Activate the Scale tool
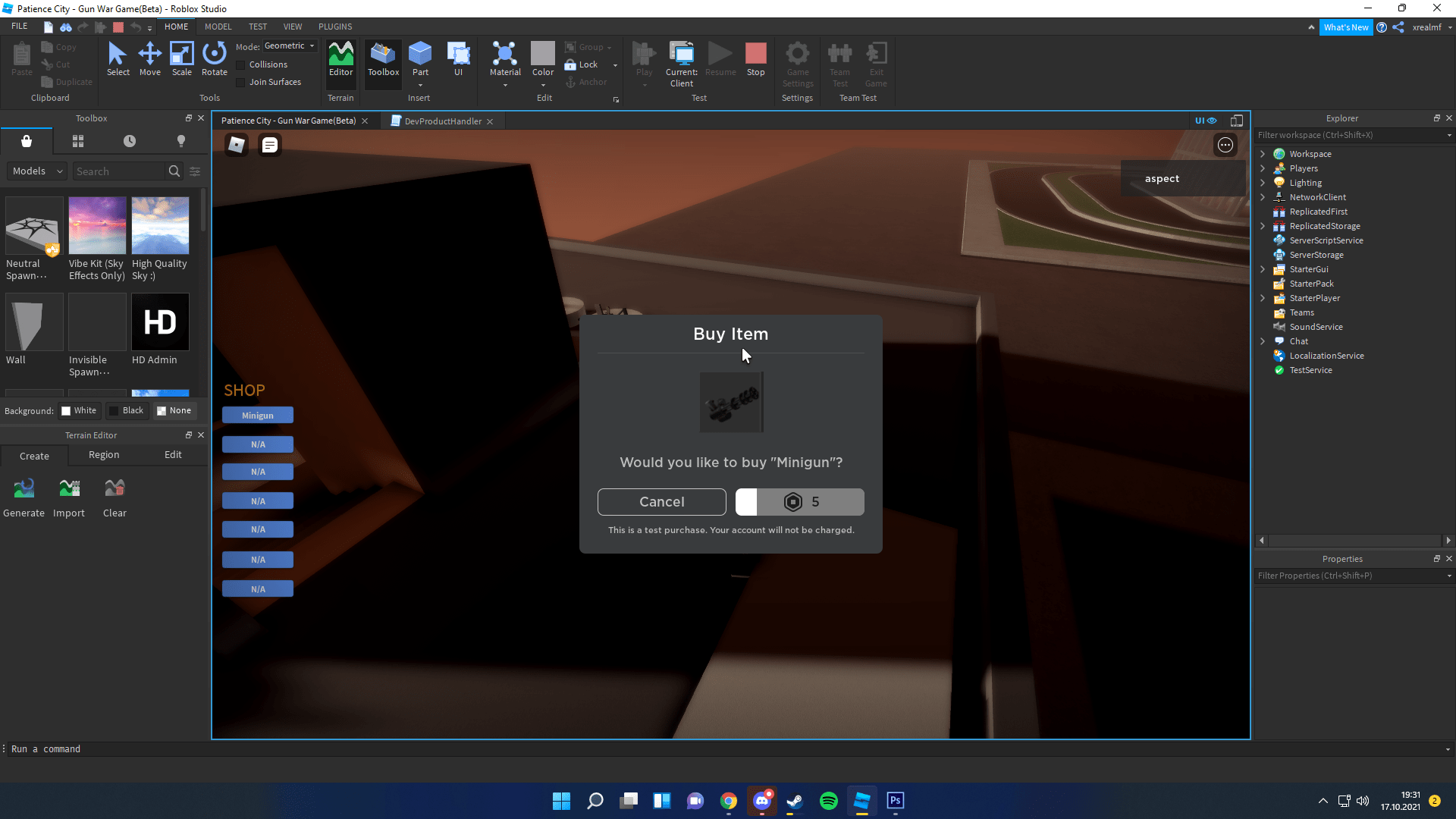The height and width of the screenshot is (819, 1456). [x=181, y=59]
